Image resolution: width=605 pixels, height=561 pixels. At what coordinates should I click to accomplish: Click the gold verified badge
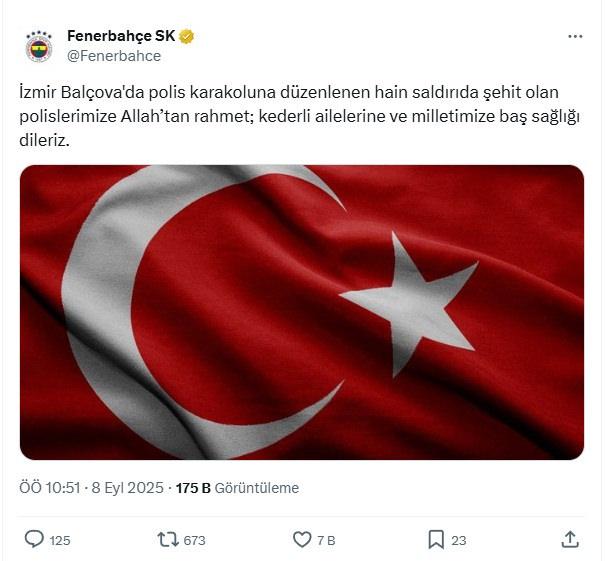pyautogui.click(x=186, y=37)
